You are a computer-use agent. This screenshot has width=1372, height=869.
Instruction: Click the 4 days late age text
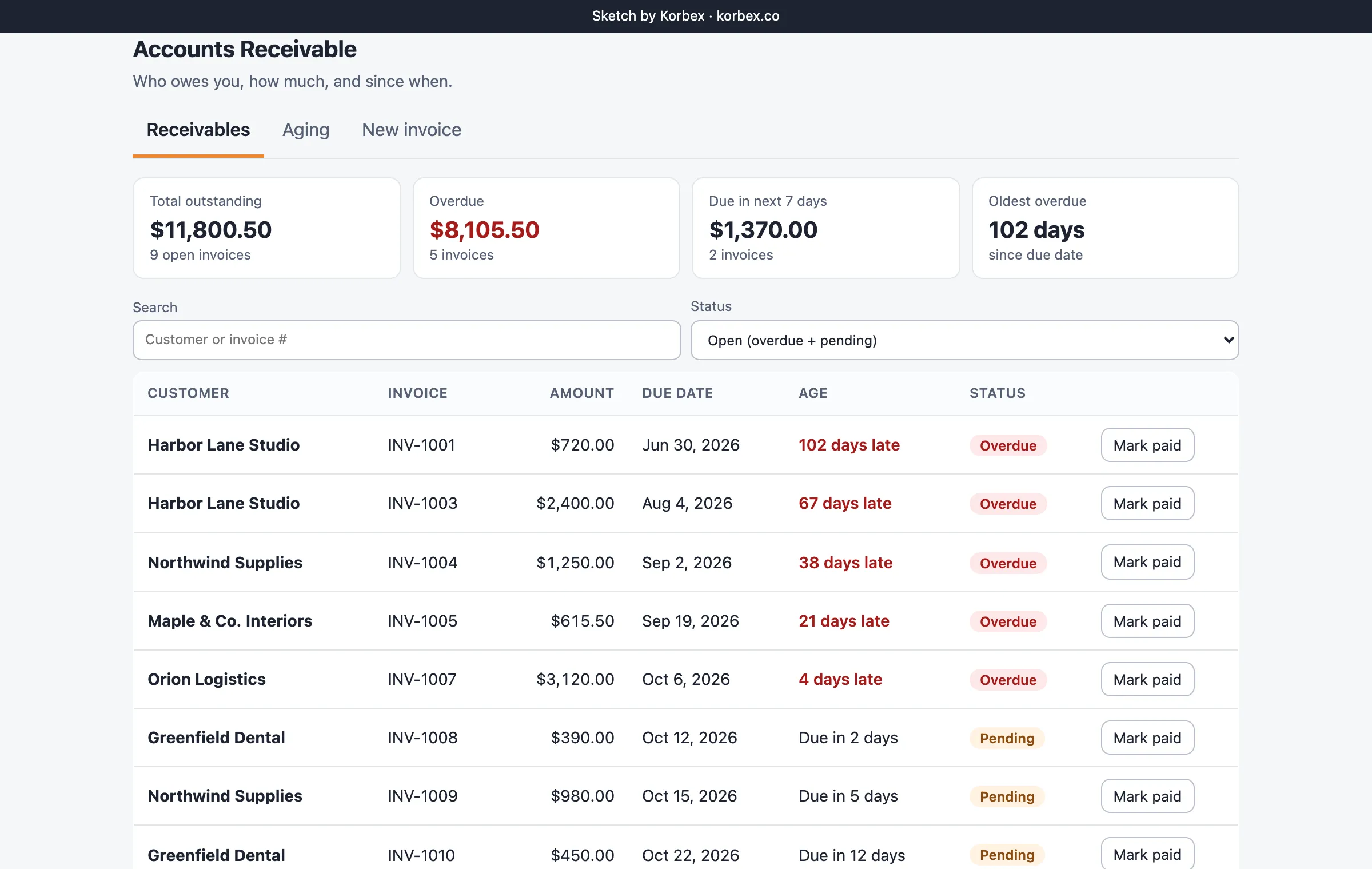pyautogui.click(x=840, y=679)
